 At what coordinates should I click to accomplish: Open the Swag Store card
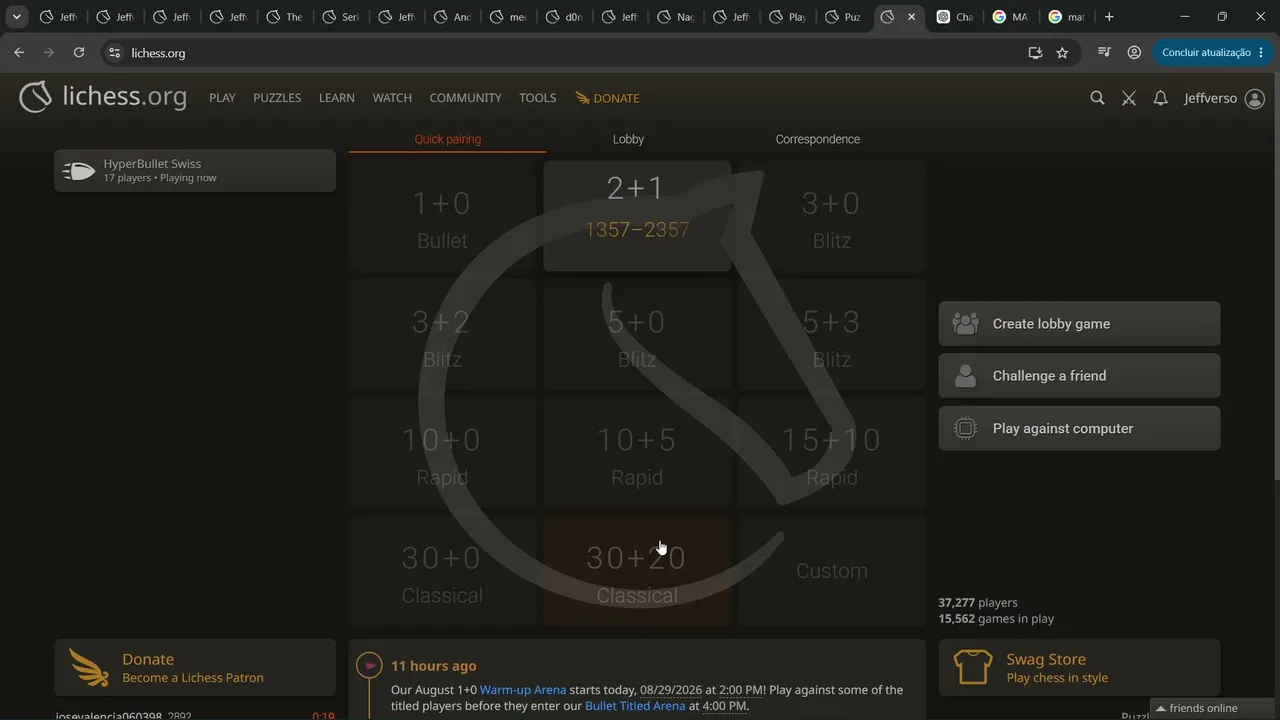pyautogui.click(x=1079, y=667)
